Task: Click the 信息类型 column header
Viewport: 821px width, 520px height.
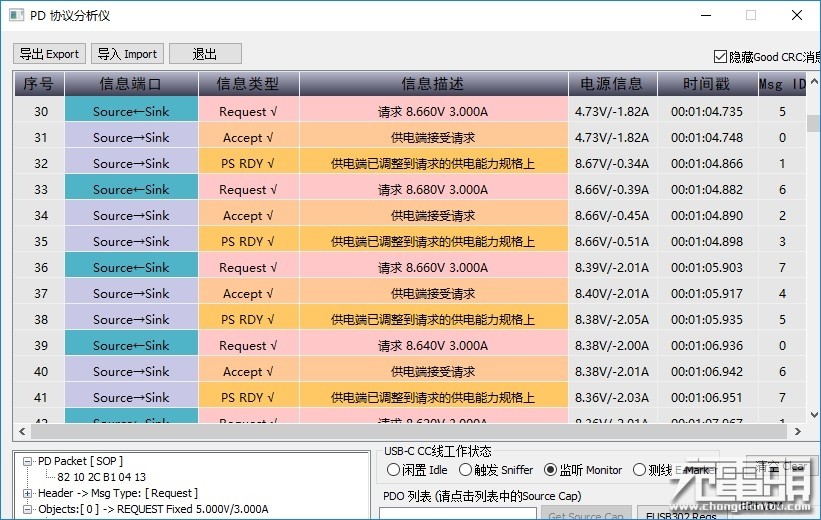Action: 248,84
